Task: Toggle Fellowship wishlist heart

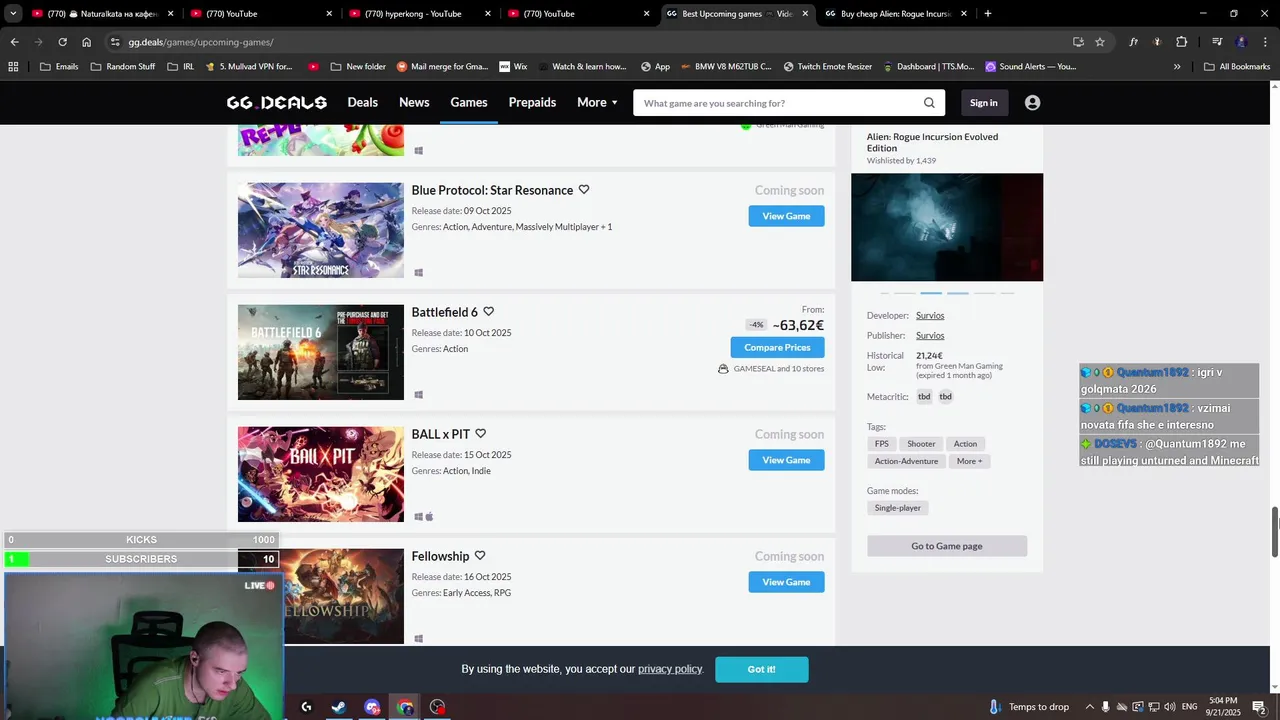Action: pos(480,556)
